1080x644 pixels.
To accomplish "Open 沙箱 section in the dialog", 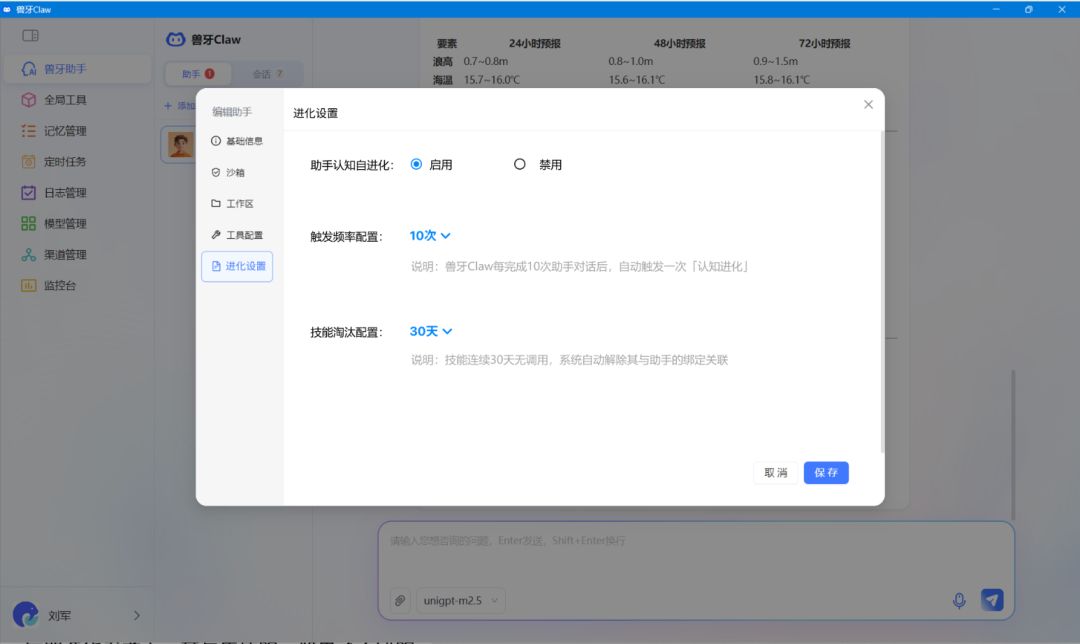I will click(x=237, y=172).
